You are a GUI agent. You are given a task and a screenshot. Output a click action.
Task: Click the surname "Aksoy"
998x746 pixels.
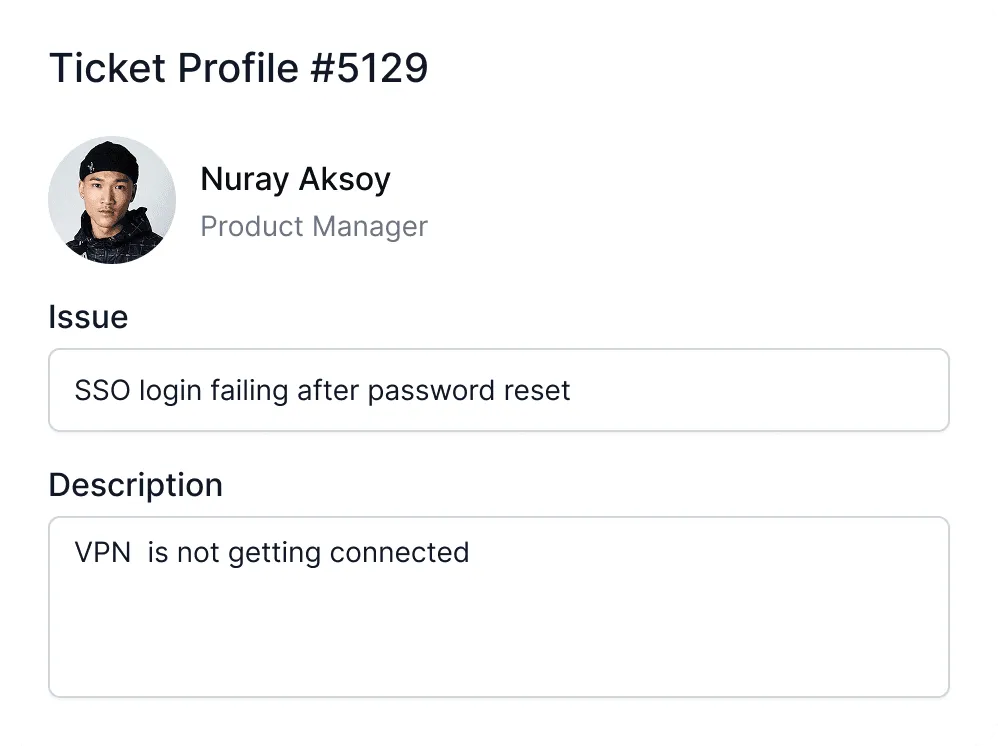coord(346,180)
